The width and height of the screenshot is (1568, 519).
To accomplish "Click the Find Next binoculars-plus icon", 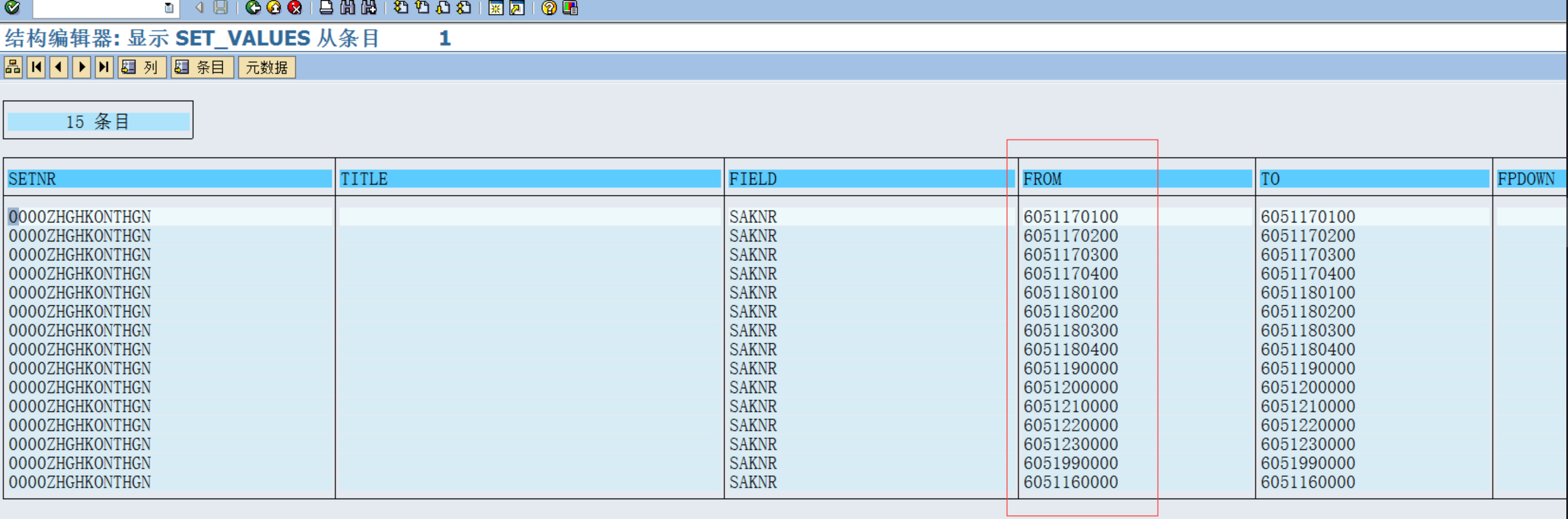I will click(368, 7).
